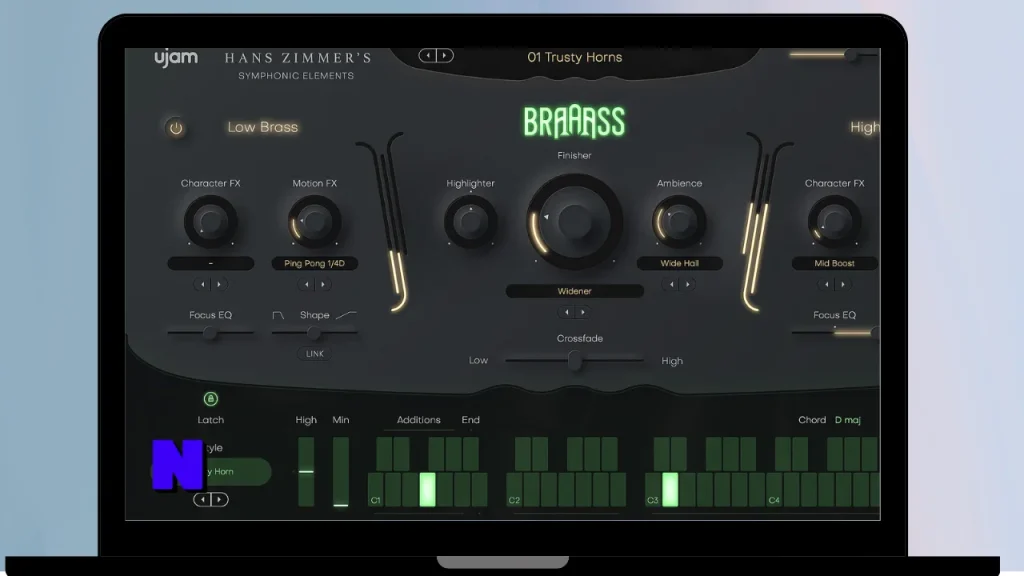Viewport: 1024px width, 576px height.
Task: Select the previous preset arrow beside Trusty Horns
Action: (428, 56)
